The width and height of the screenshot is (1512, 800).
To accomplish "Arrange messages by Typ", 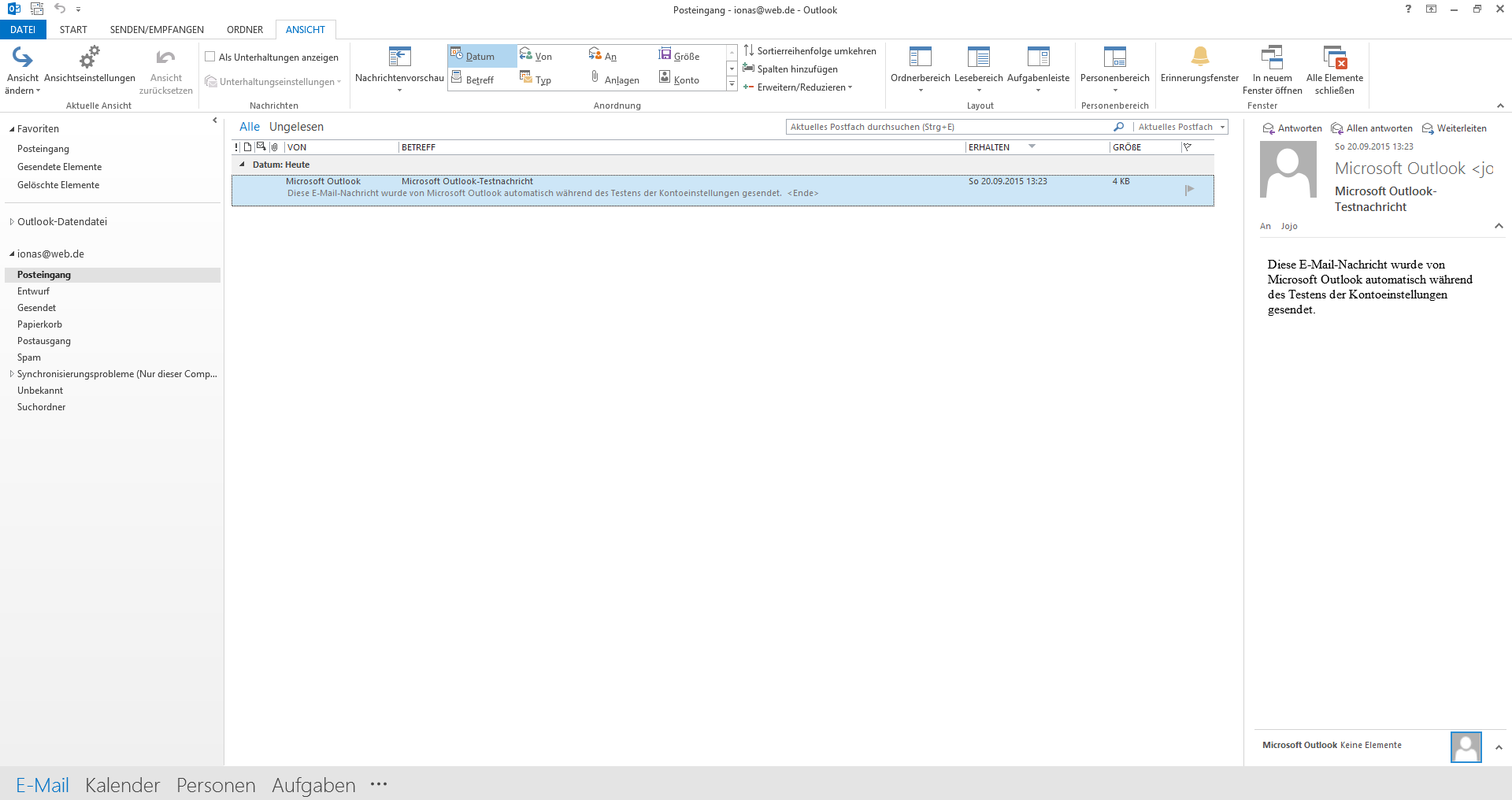I will pyautogui.click(x=535, y=80).
